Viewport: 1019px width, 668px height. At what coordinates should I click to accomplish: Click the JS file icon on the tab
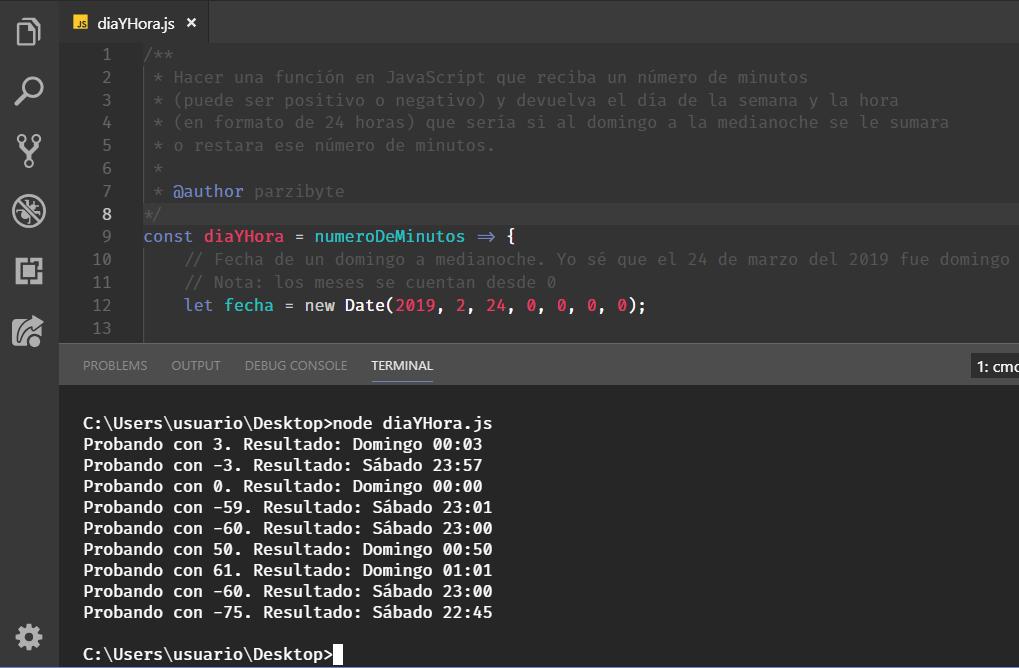(x=82, y=23)
